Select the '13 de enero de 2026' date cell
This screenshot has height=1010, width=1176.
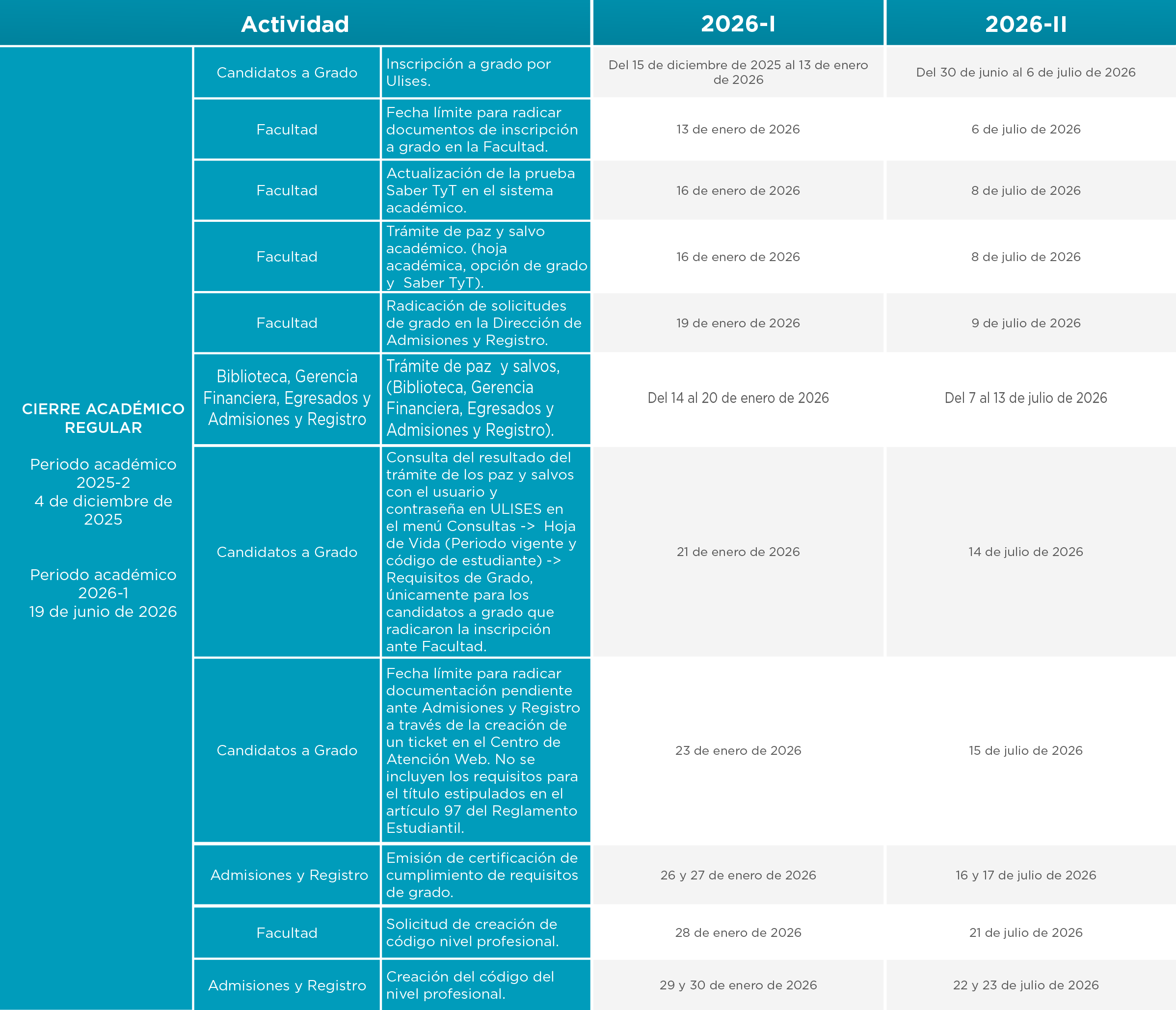[738, 130]
